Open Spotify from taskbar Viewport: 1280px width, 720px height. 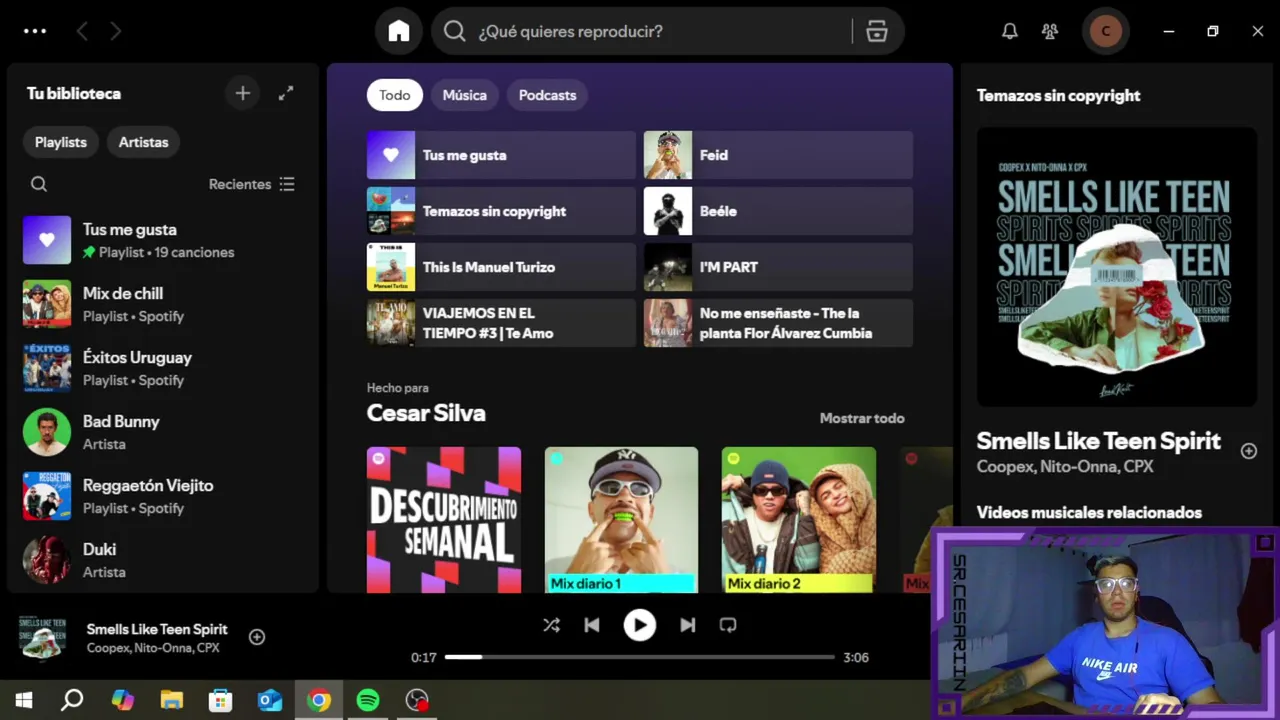368,700
